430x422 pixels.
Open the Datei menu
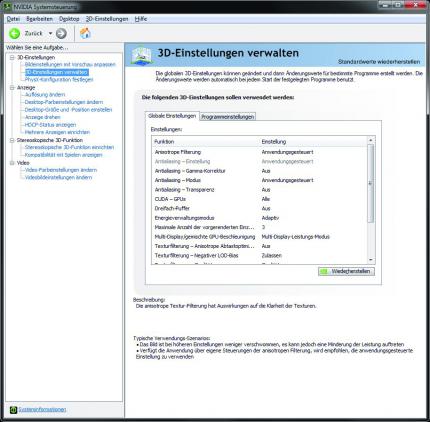[x=13, y=19]
